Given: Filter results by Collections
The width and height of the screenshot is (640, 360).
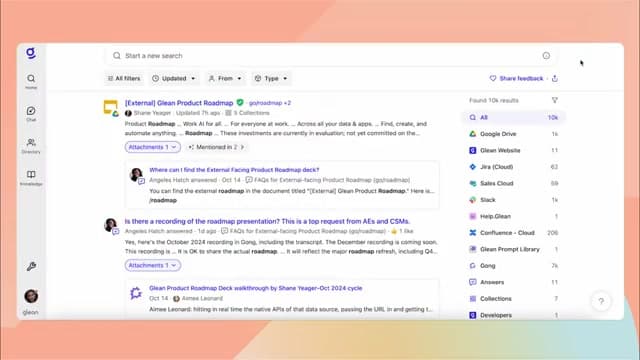Looking at the screenshot, I should (513, 299).
